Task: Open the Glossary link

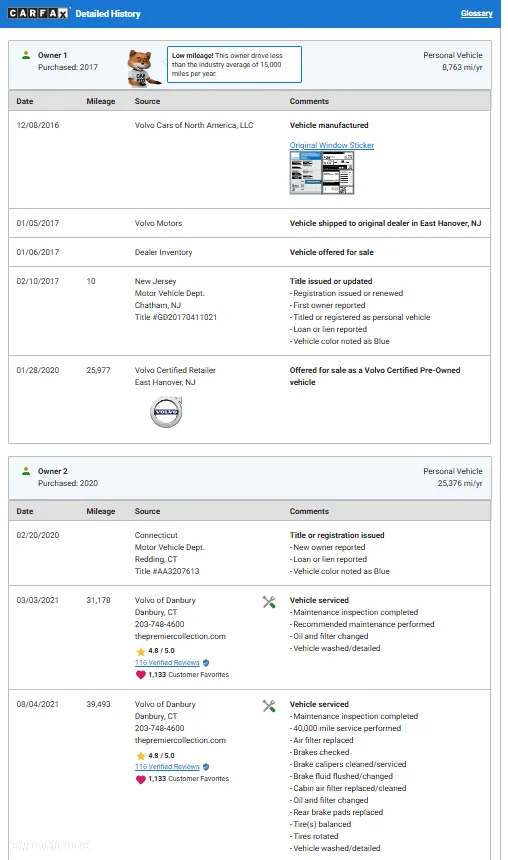Action: click(x=476, y=13)
